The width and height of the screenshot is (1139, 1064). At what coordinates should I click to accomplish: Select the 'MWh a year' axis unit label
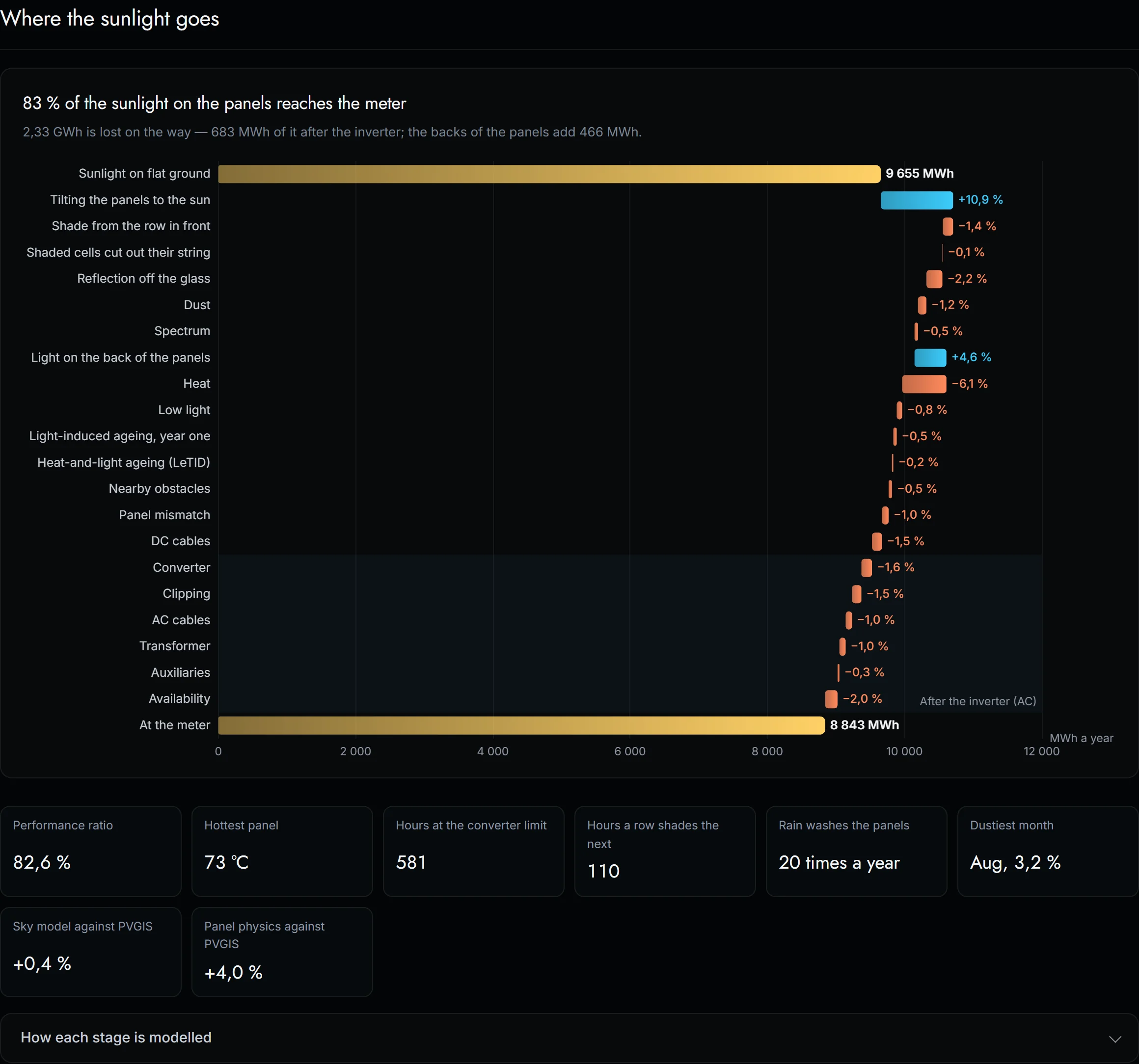[x=1081, y=738]
